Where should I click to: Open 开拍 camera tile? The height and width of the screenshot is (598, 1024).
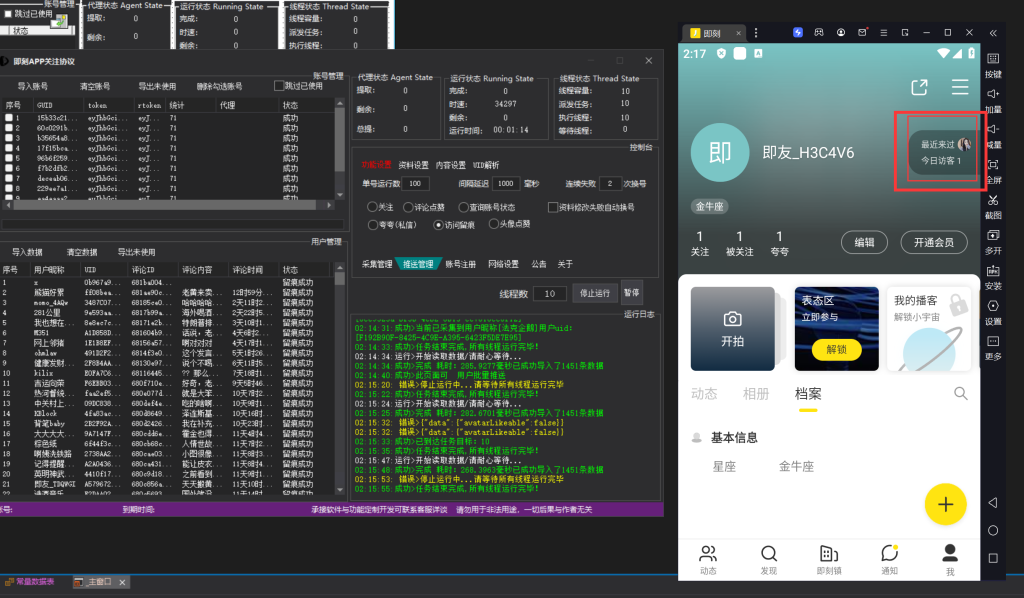[733, 328]
